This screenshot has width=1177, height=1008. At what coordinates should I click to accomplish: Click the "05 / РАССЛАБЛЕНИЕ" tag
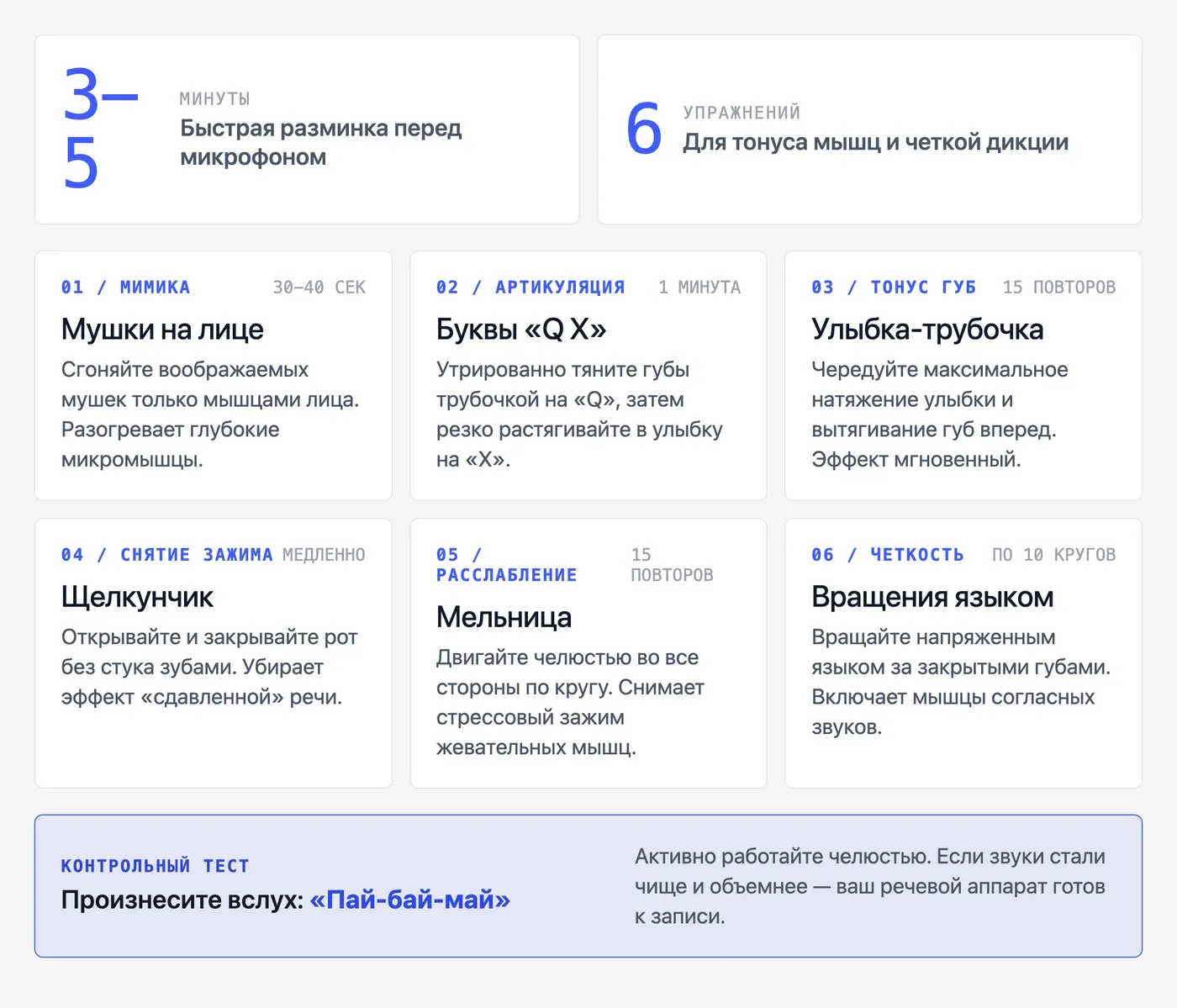coord(506,565)
